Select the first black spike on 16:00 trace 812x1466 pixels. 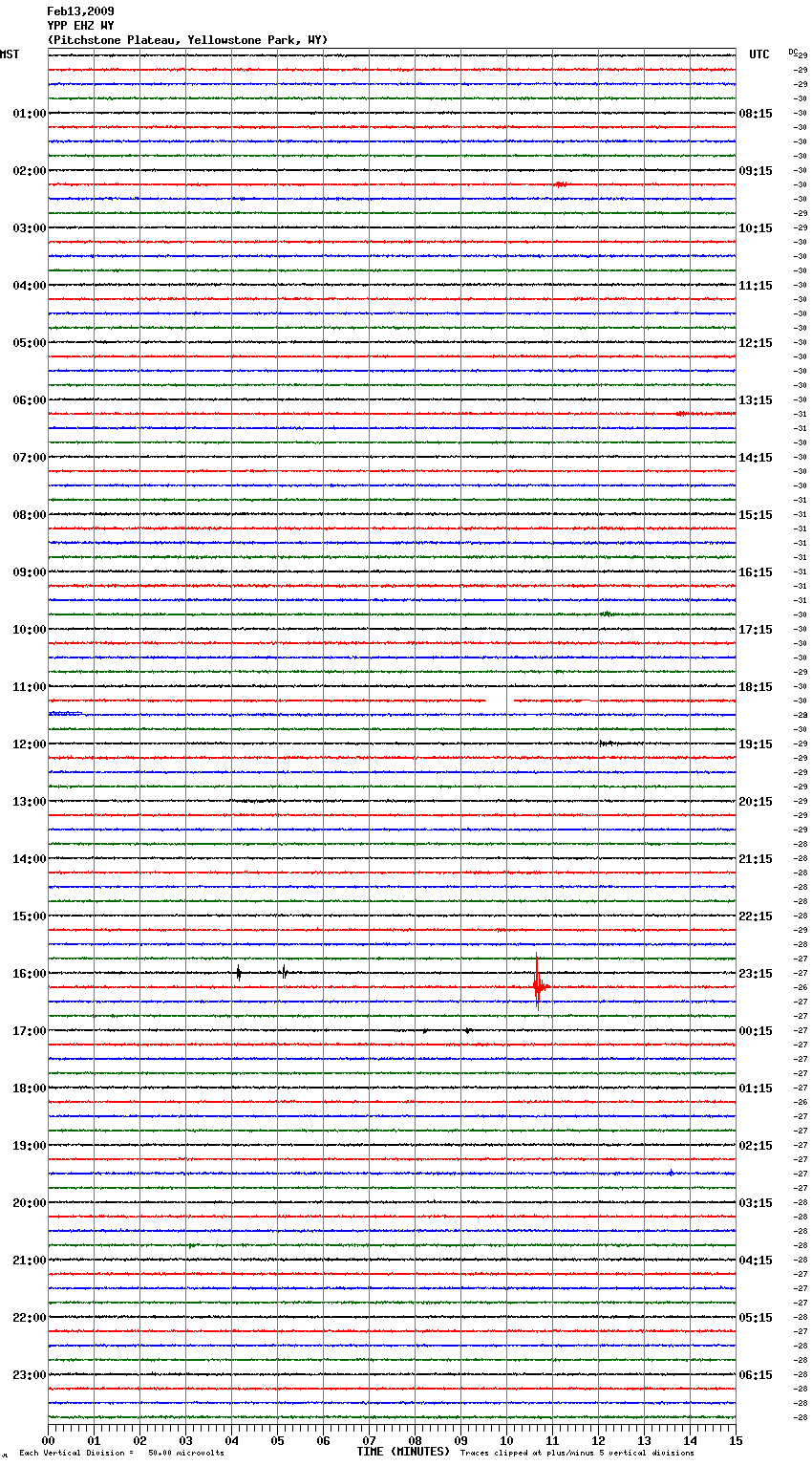(x=239, y=973)
